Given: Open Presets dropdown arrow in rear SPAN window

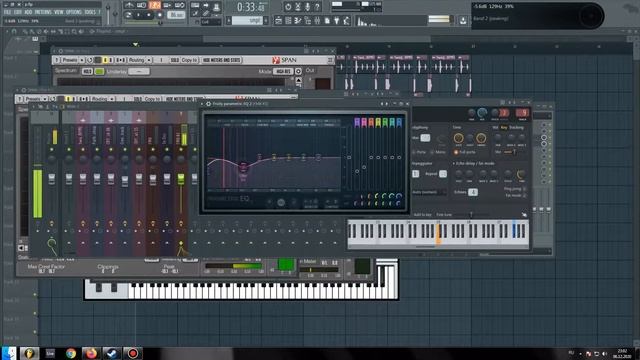Looking at the screenshot, I should (x=45, y=99).
